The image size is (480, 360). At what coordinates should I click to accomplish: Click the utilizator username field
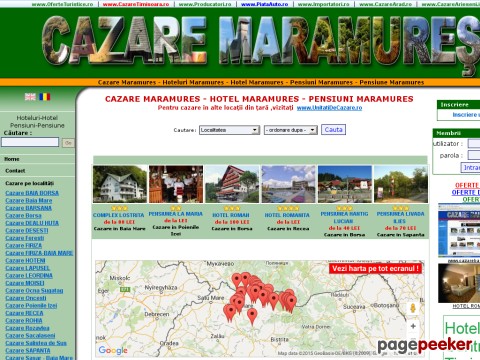pyautogui.click(x=474, y=144)
